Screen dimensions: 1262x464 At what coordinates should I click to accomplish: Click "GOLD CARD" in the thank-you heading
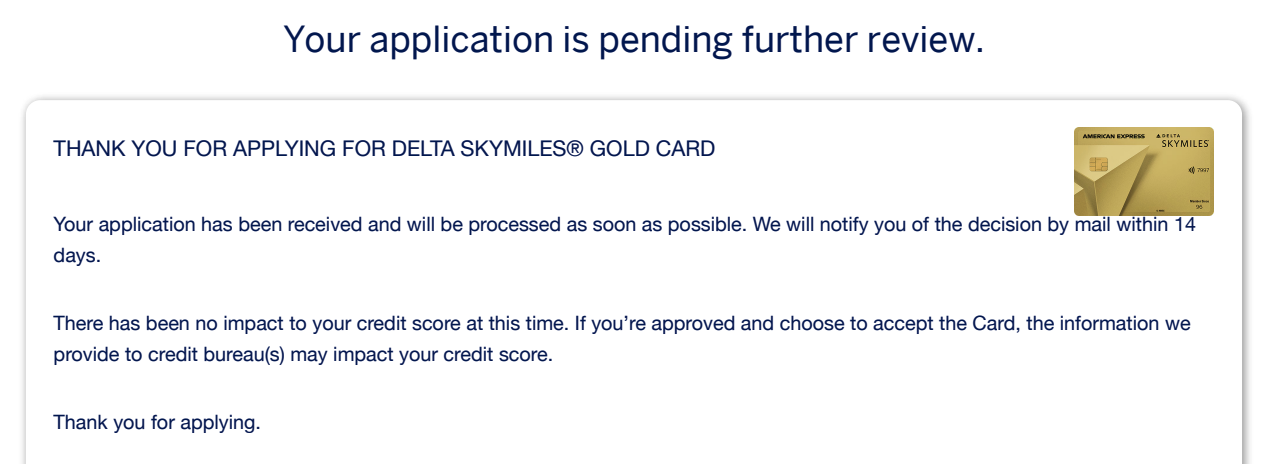(652, 150)
